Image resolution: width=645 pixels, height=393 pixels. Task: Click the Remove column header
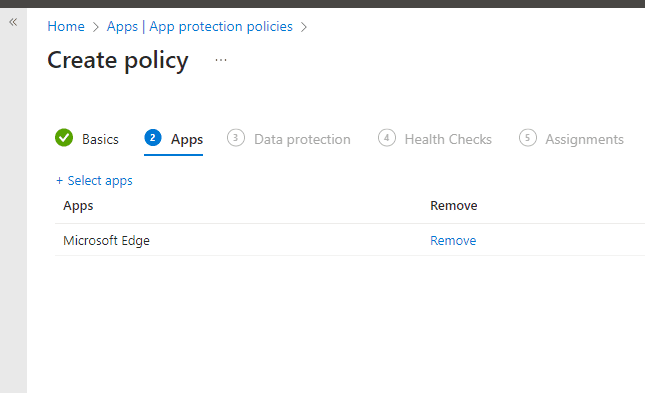click(x=454, y=205)
